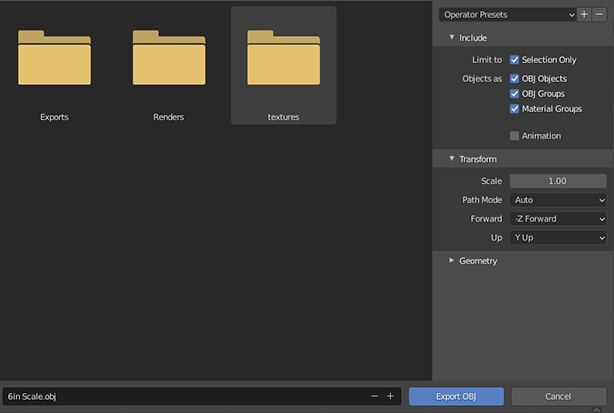Increment the filename number with the plus icon

point(390,396)
